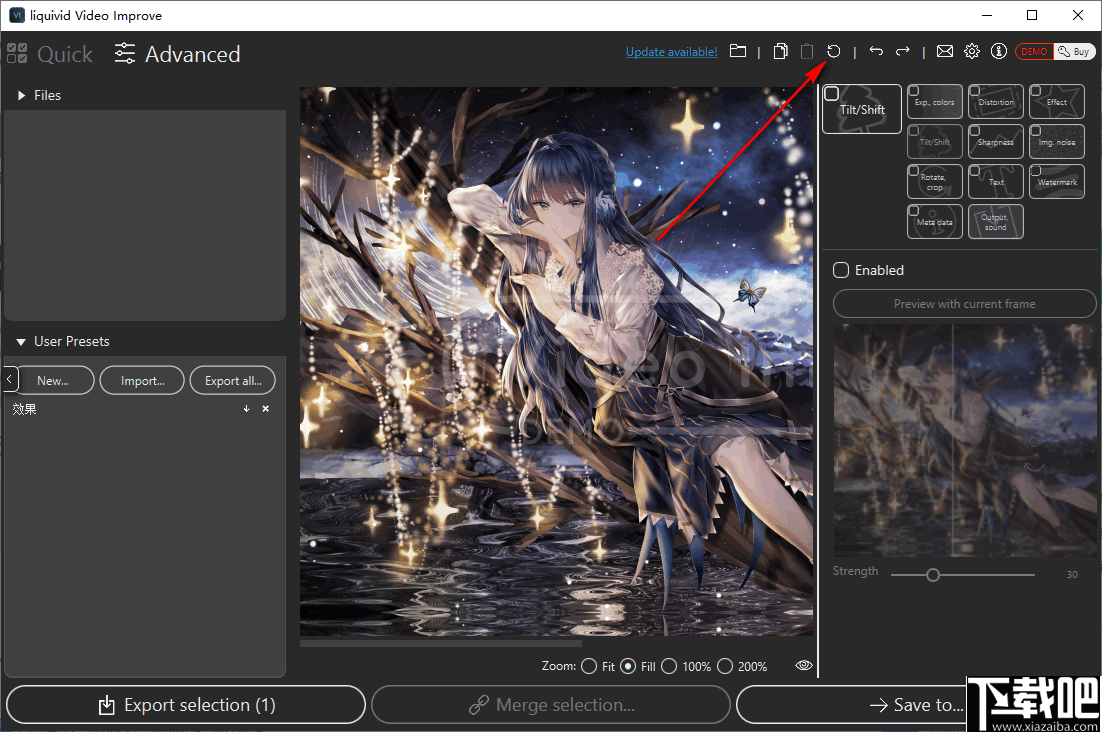Open the Update available link
Viewport: 1102px width, 732px height.
pyautogui.click(x=671, y=51)
